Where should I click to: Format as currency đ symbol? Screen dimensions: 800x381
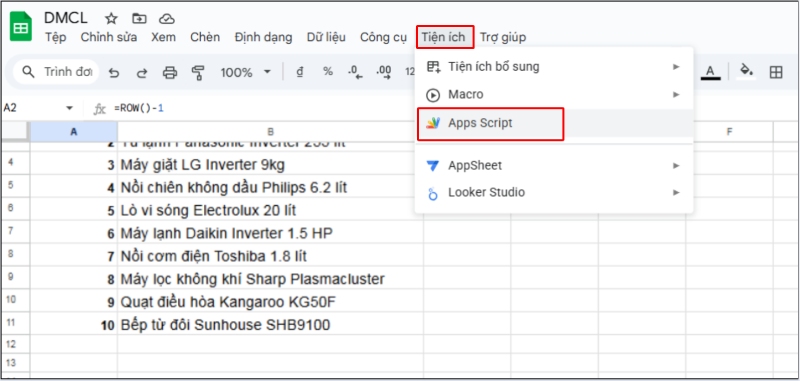(300, 72)
